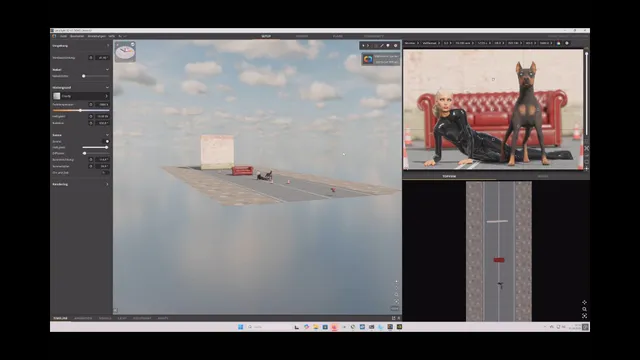Switch to the SETUP tab
Viewport: 640px width, 360px height.
tap(266, 36)
